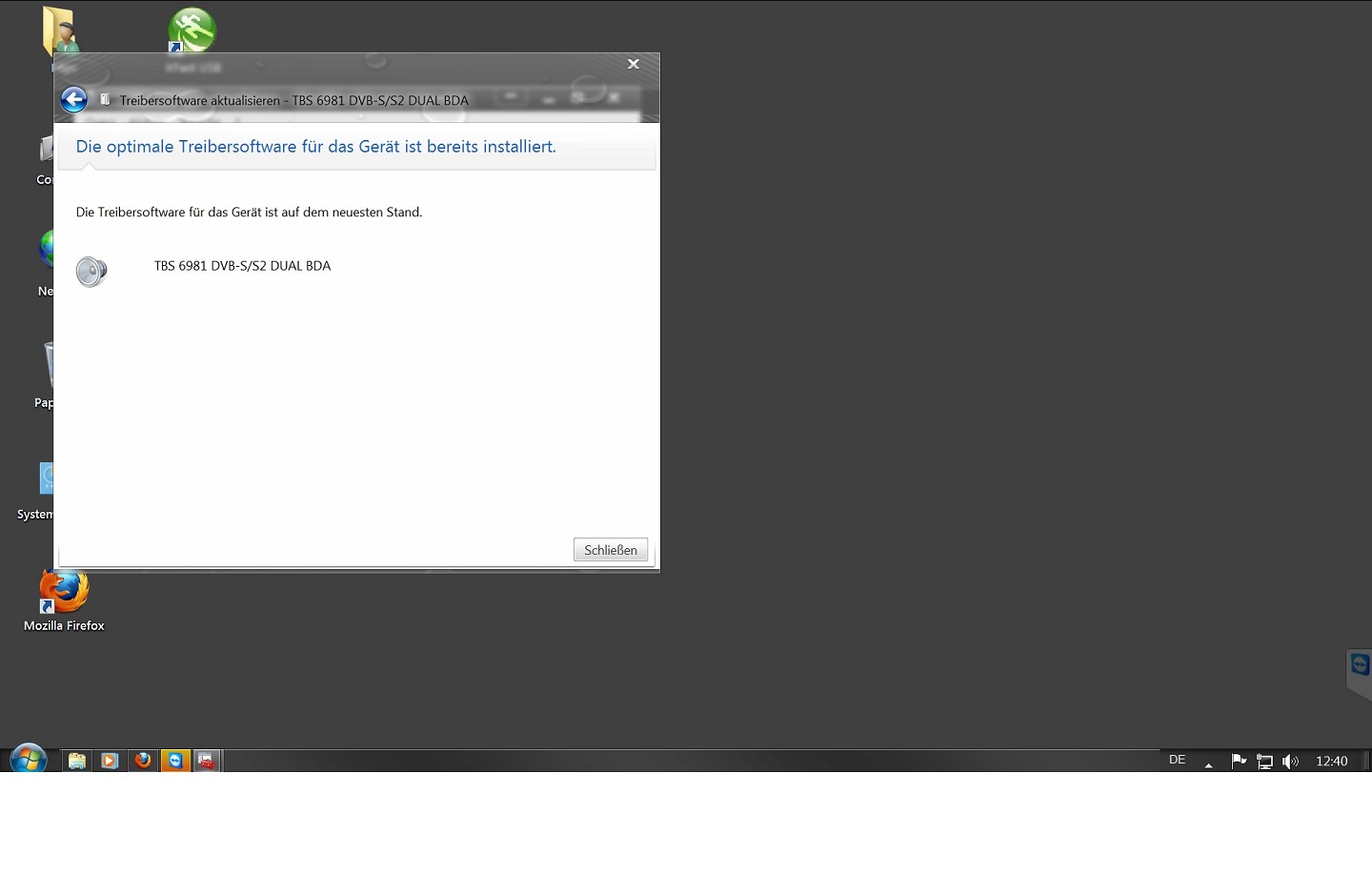Viewport: 1372px width, 875px height.
Task: Open Windows Explorer from the taskbar
Action: click(77, 761)
